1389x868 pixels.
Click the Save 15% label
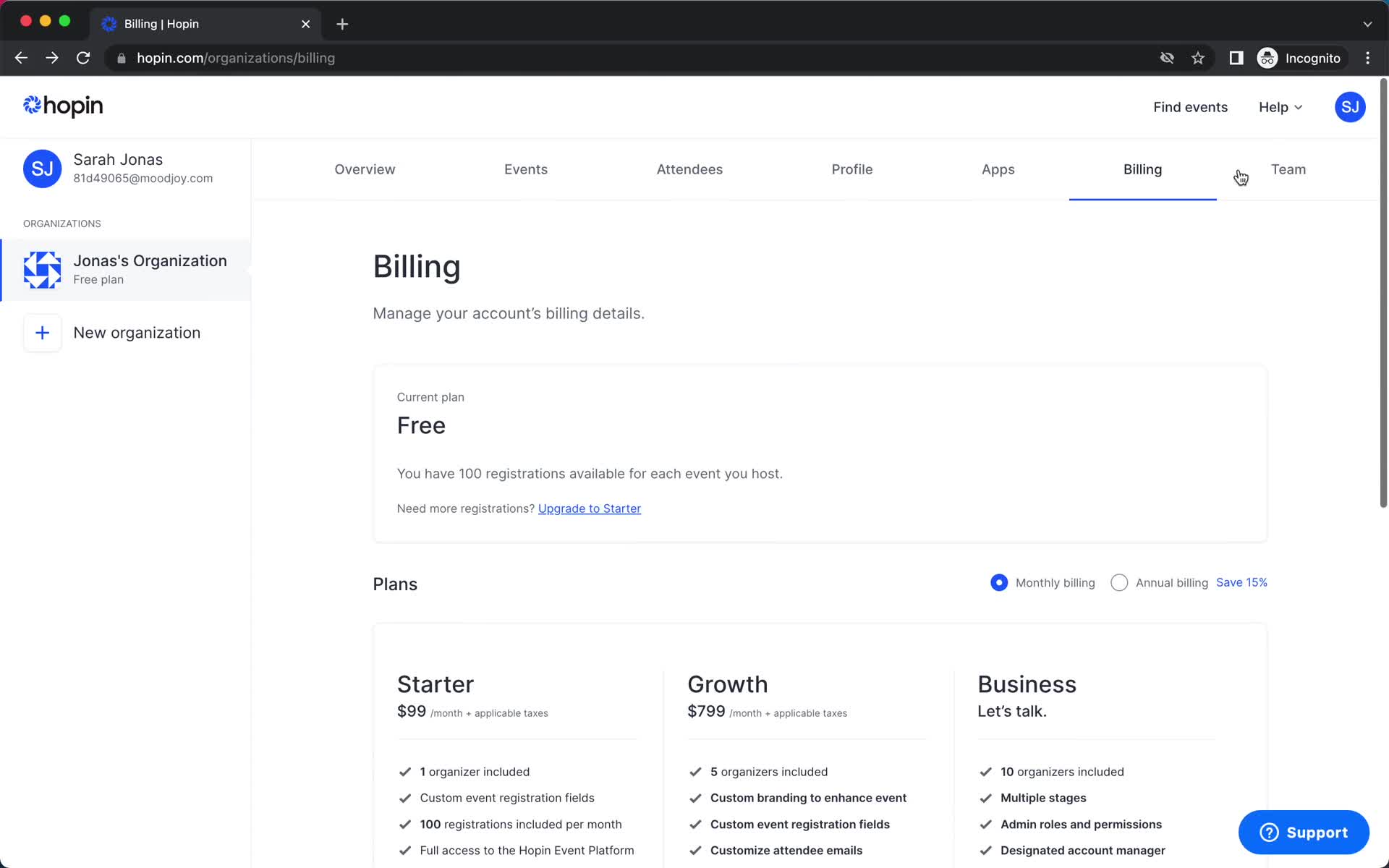click(x=1241, y=582)
